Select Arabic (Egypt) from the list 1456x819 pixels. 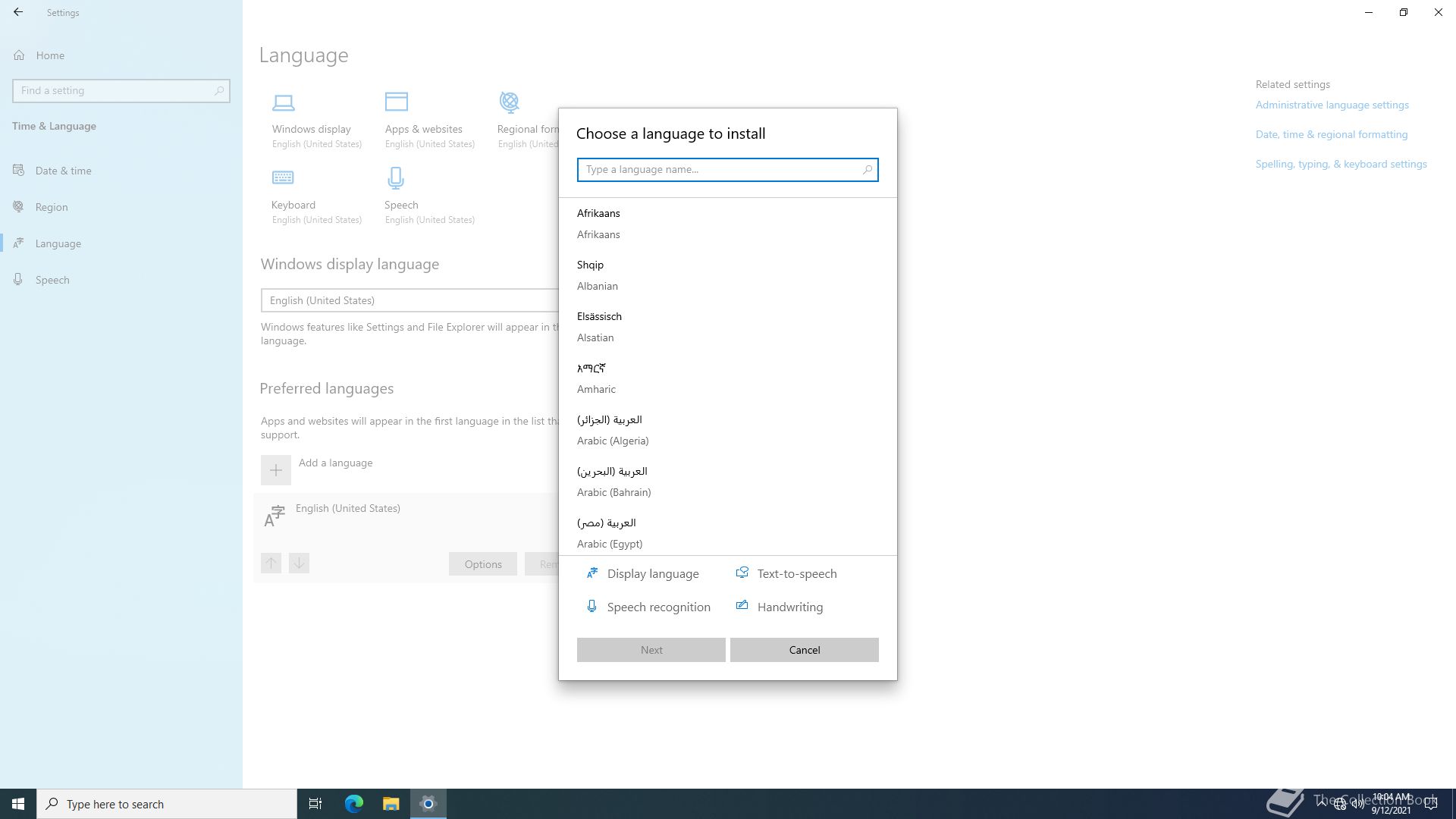coord(727,533)
